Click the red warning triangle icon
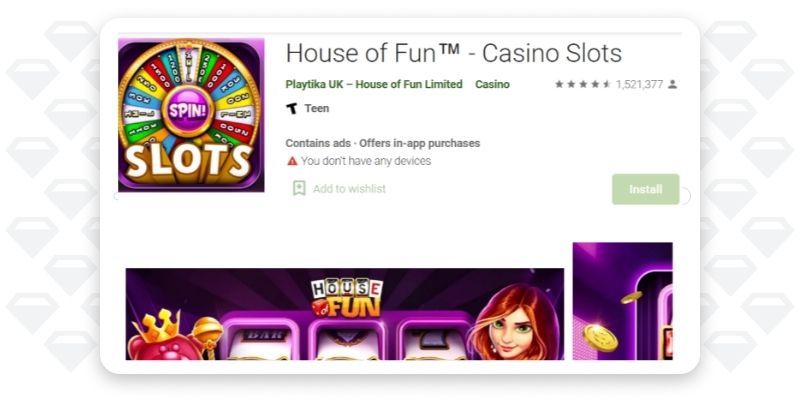Viewport: 800px width, 400px height. [x=292, y=161]
